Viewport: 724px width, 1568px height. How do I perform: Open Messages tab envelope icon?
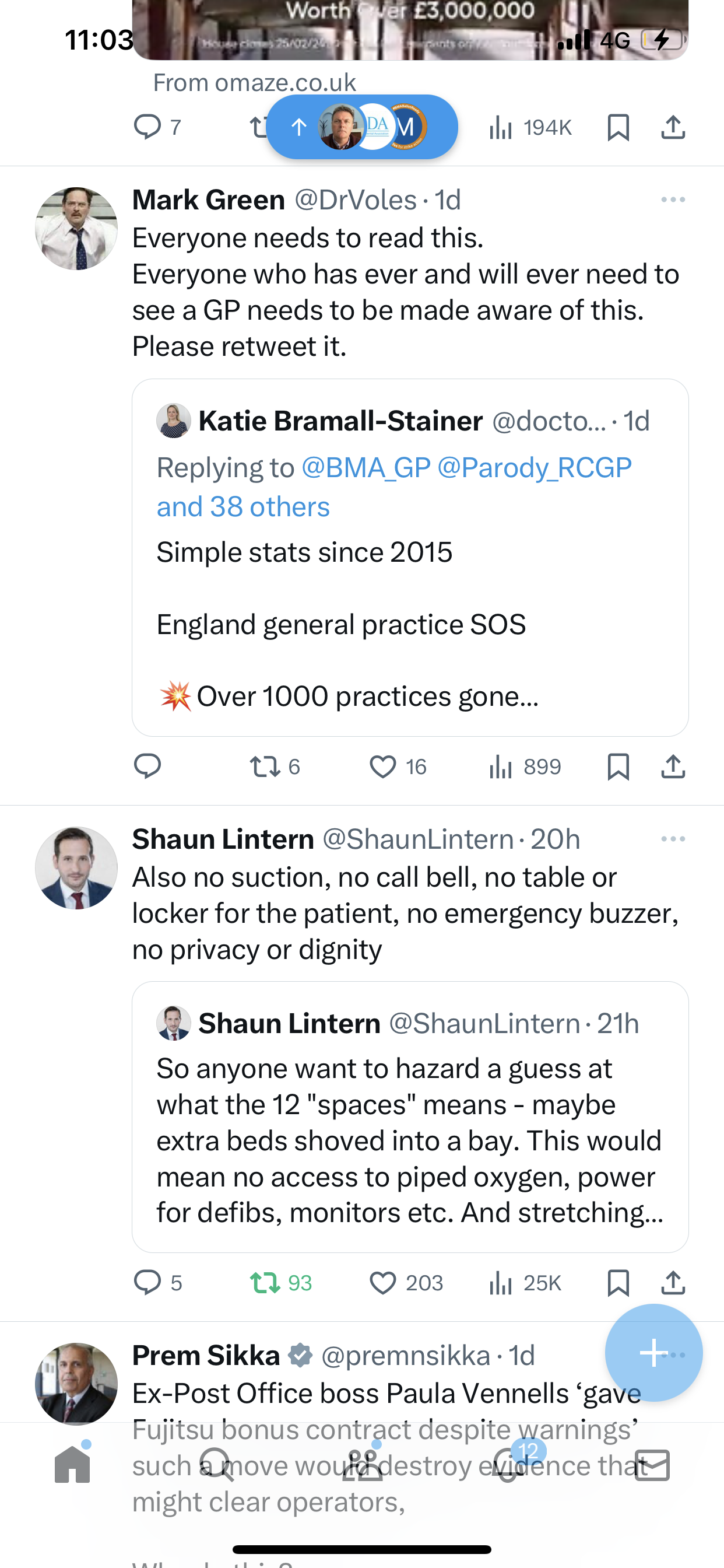pos(652,1465)
